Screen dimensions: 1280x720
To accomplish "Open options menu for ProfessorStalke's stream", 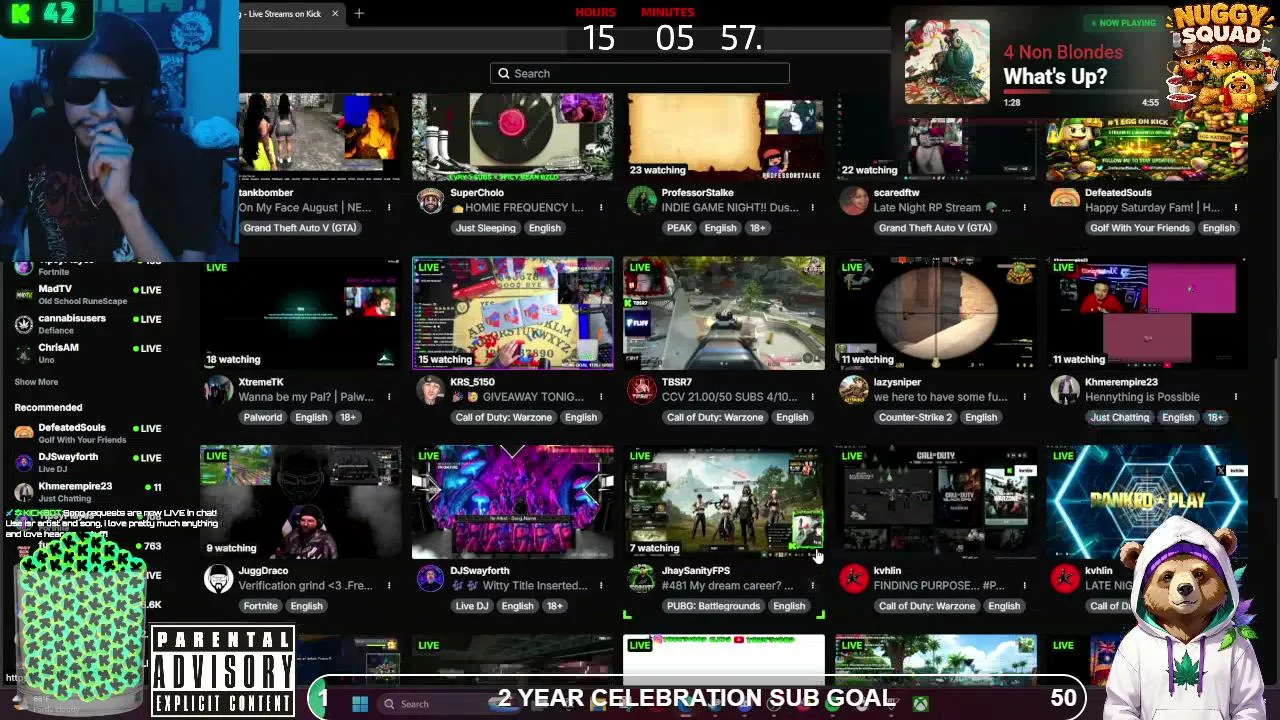I will 812,208.
